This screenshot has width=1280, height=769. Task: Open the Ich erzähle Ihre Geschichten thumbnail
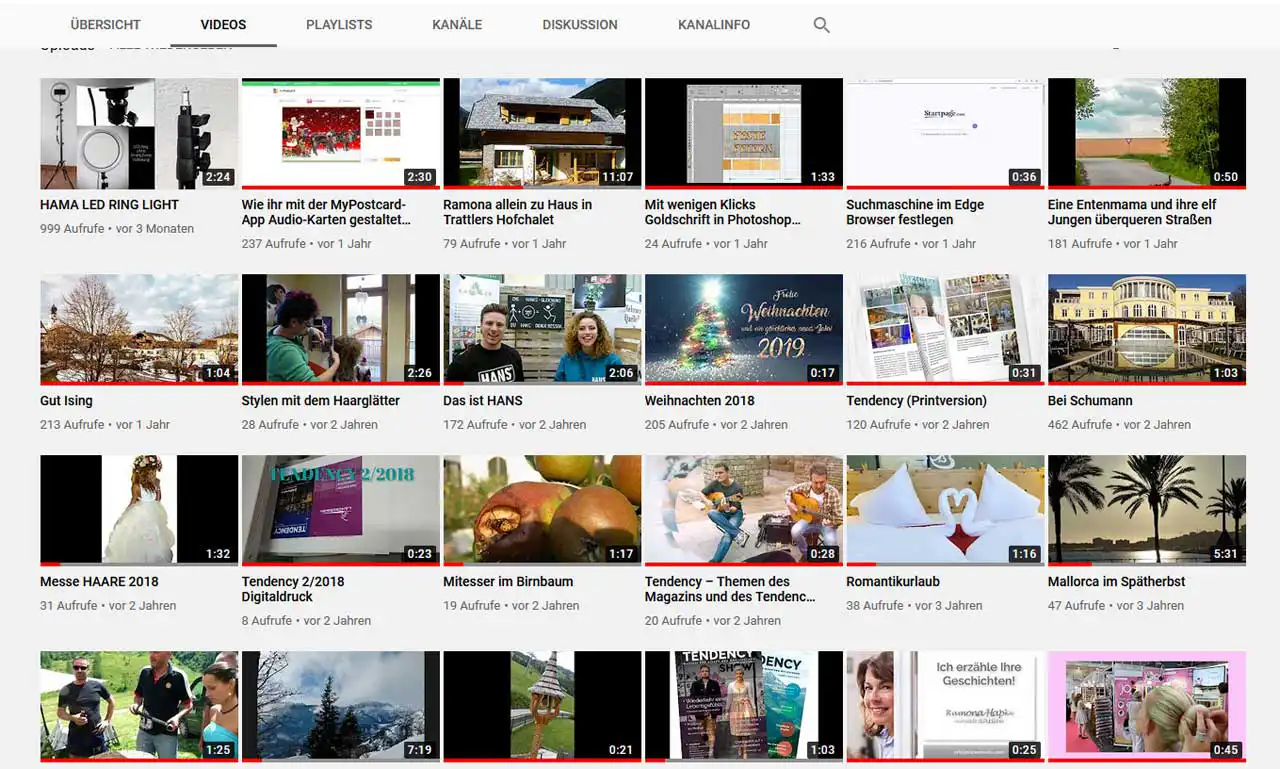tap(945, 707)
